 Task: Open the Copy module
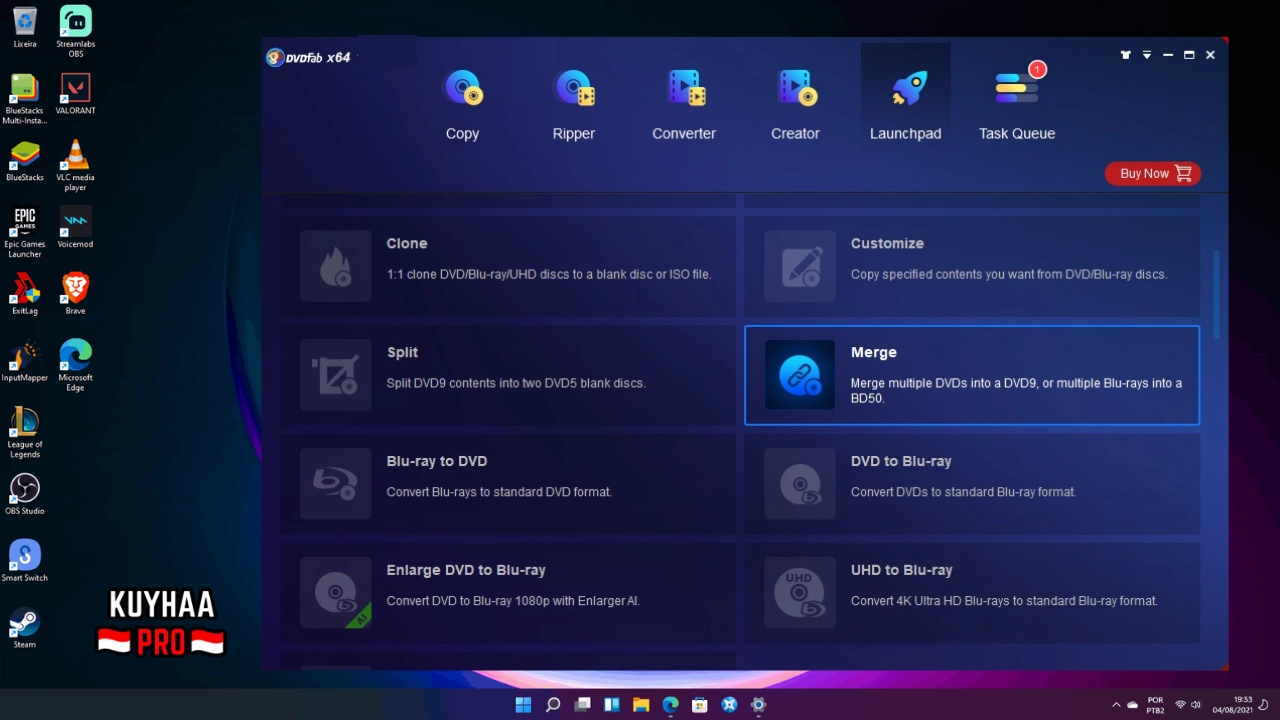coord(462,104)
